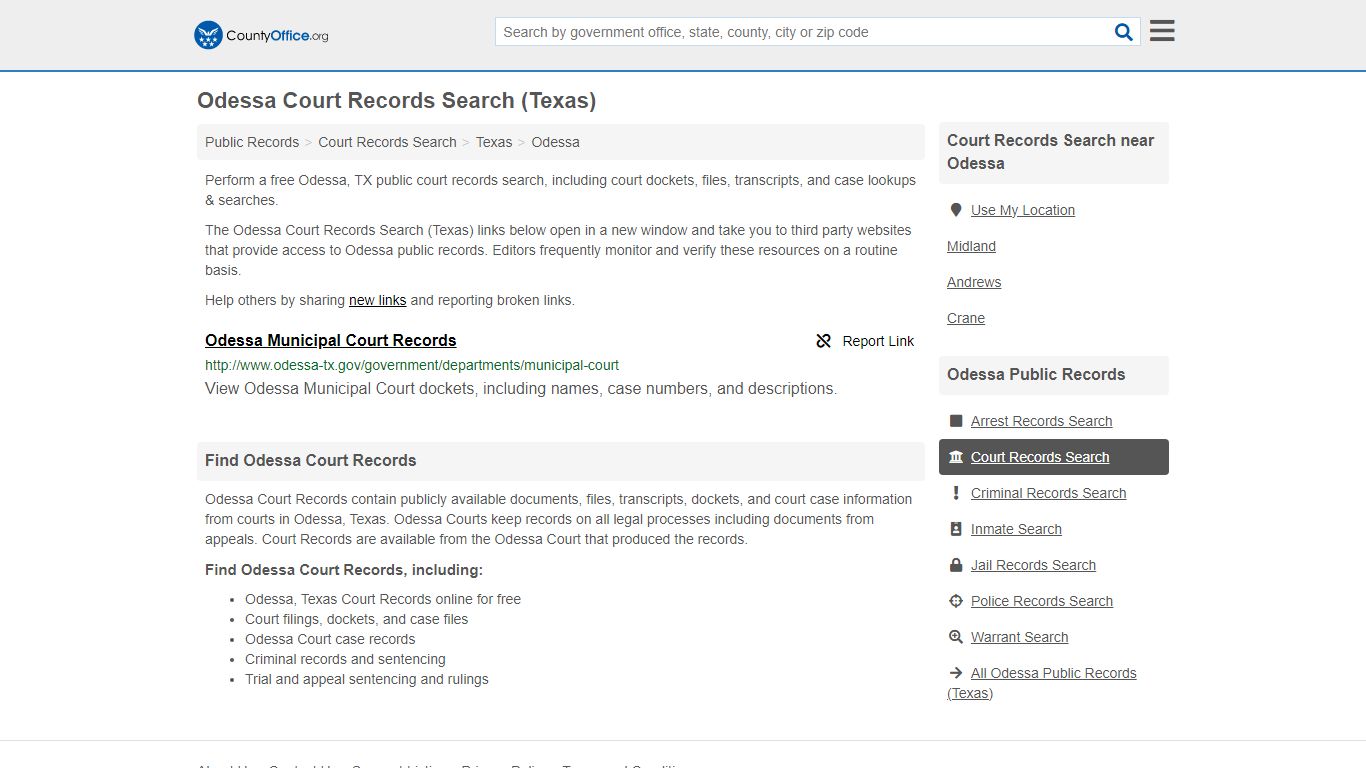Open Public Records breadcrumb
The width and height of the screenshot is (1366, 768).
[x=252, y=142]
